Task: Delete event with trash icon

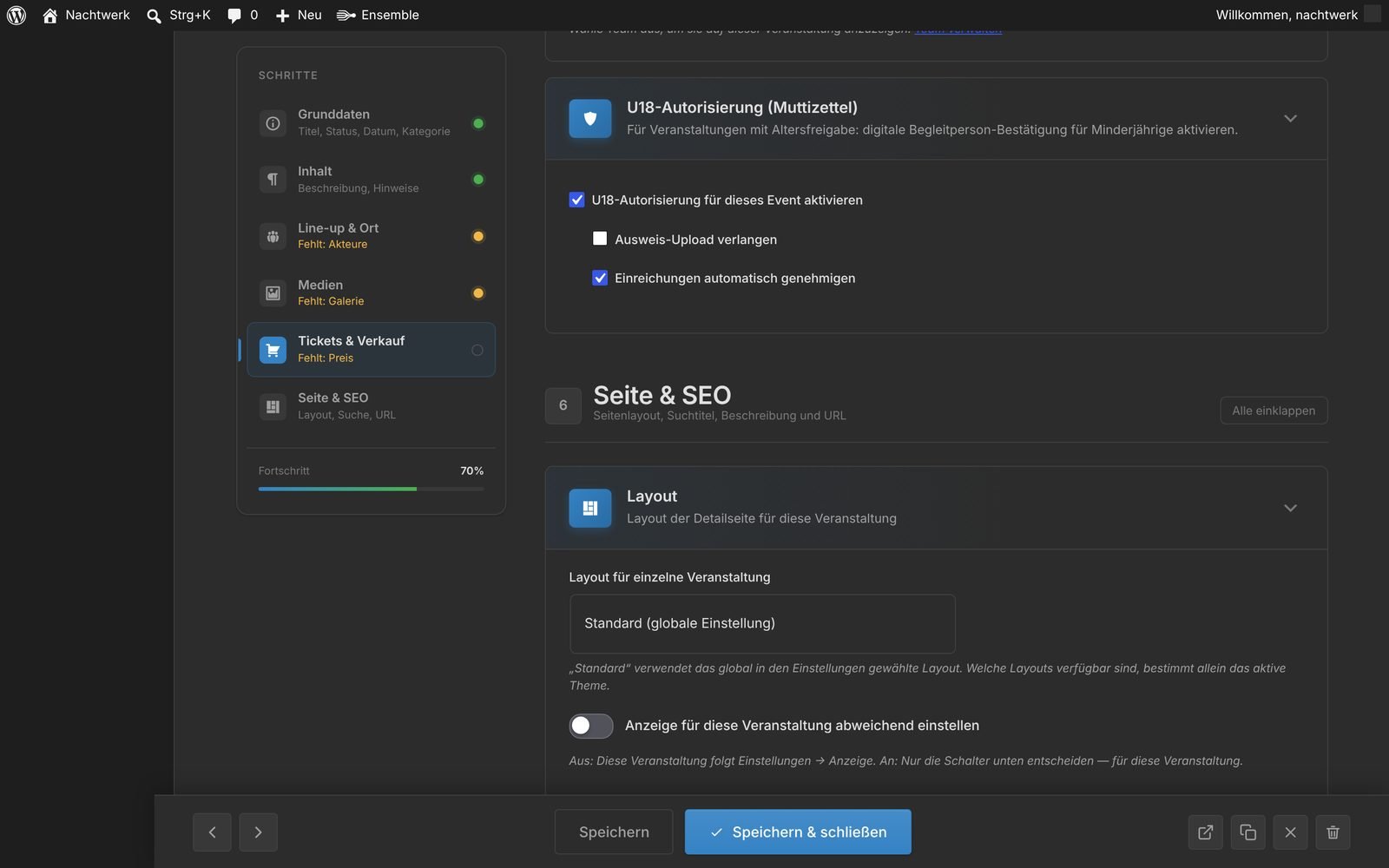Action: 1333,832
